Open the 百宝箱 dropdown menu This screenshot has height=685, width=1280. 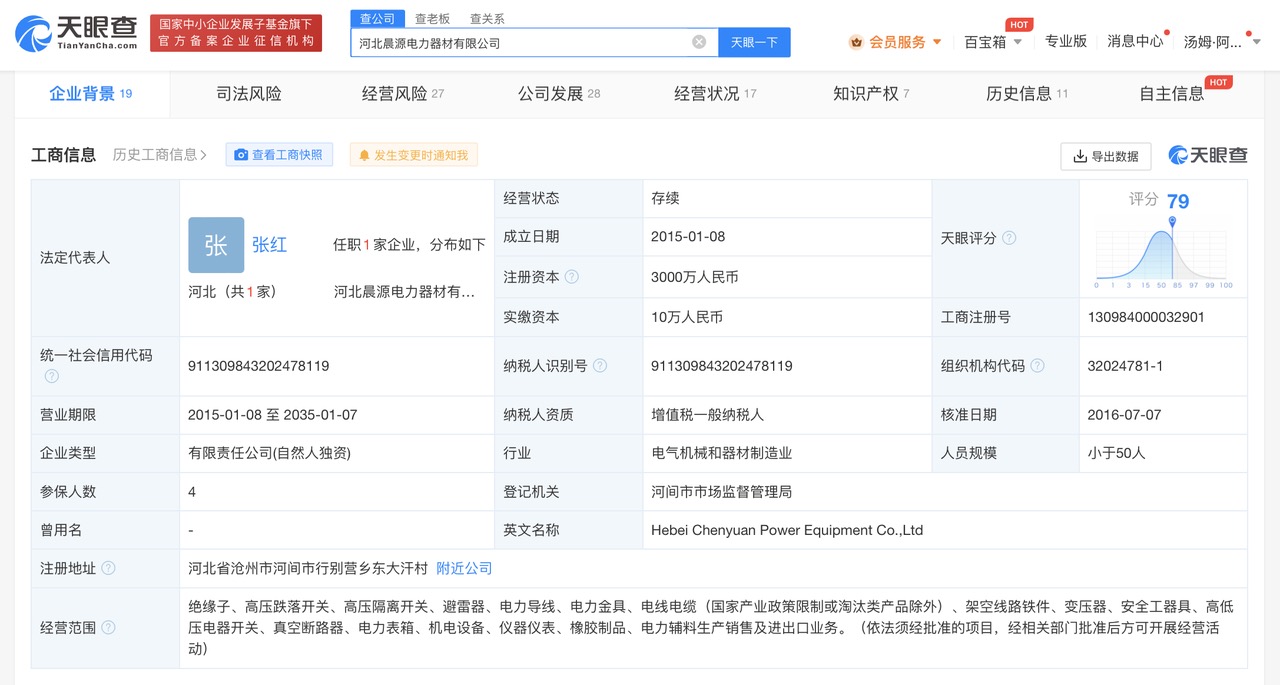tap(1018, 42)
